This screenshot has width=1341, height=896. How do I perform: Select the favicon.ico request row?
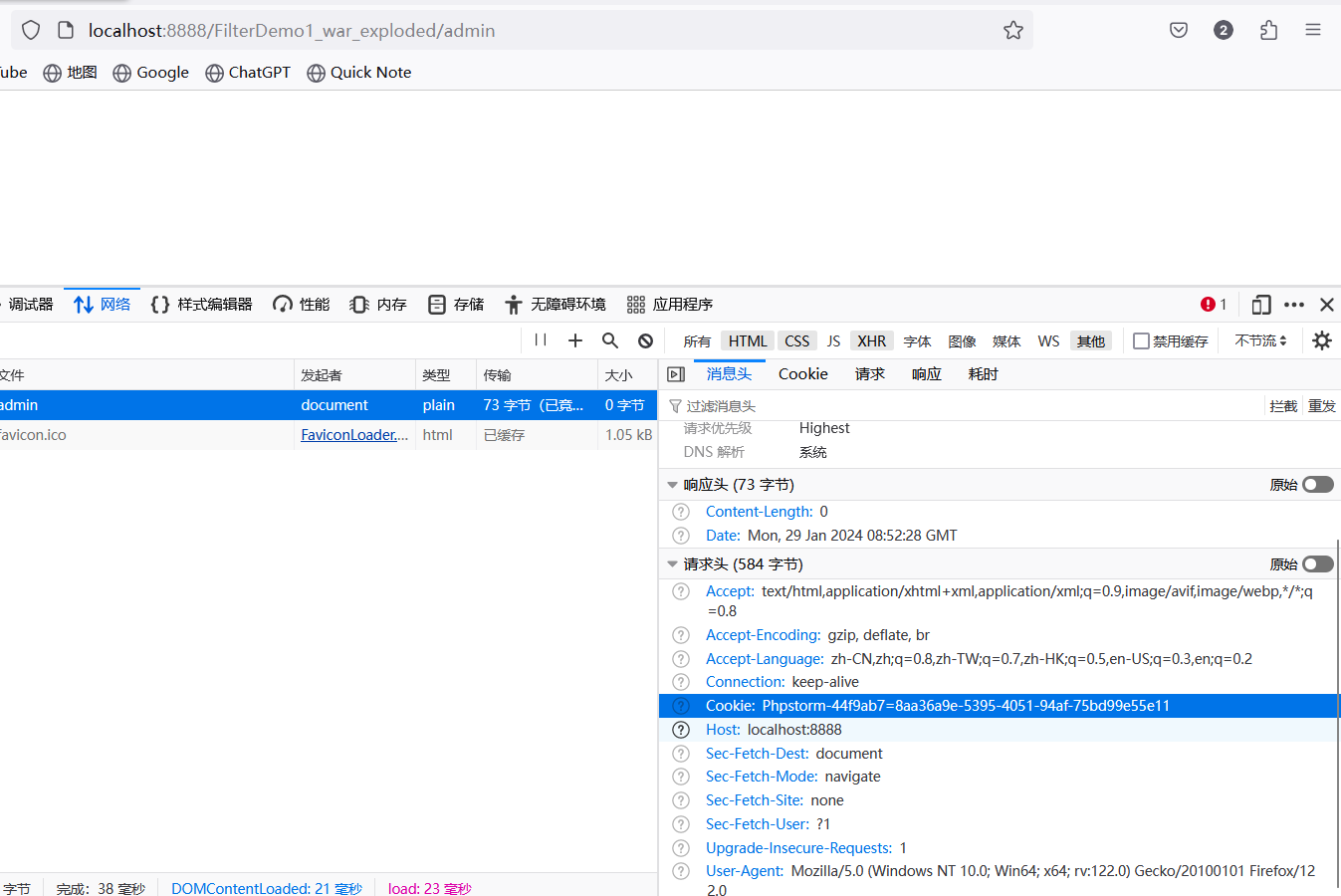pyautogui.click(x=329, y=435)
